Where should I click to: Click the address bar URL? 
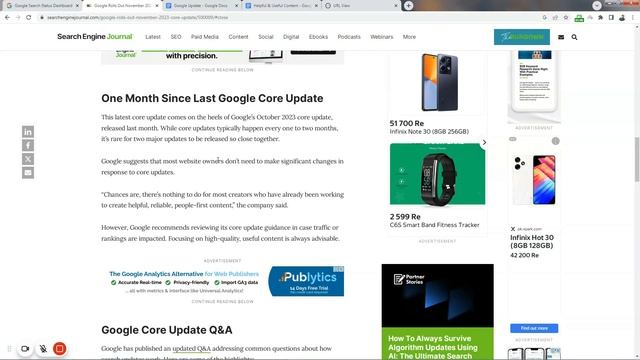137,18
